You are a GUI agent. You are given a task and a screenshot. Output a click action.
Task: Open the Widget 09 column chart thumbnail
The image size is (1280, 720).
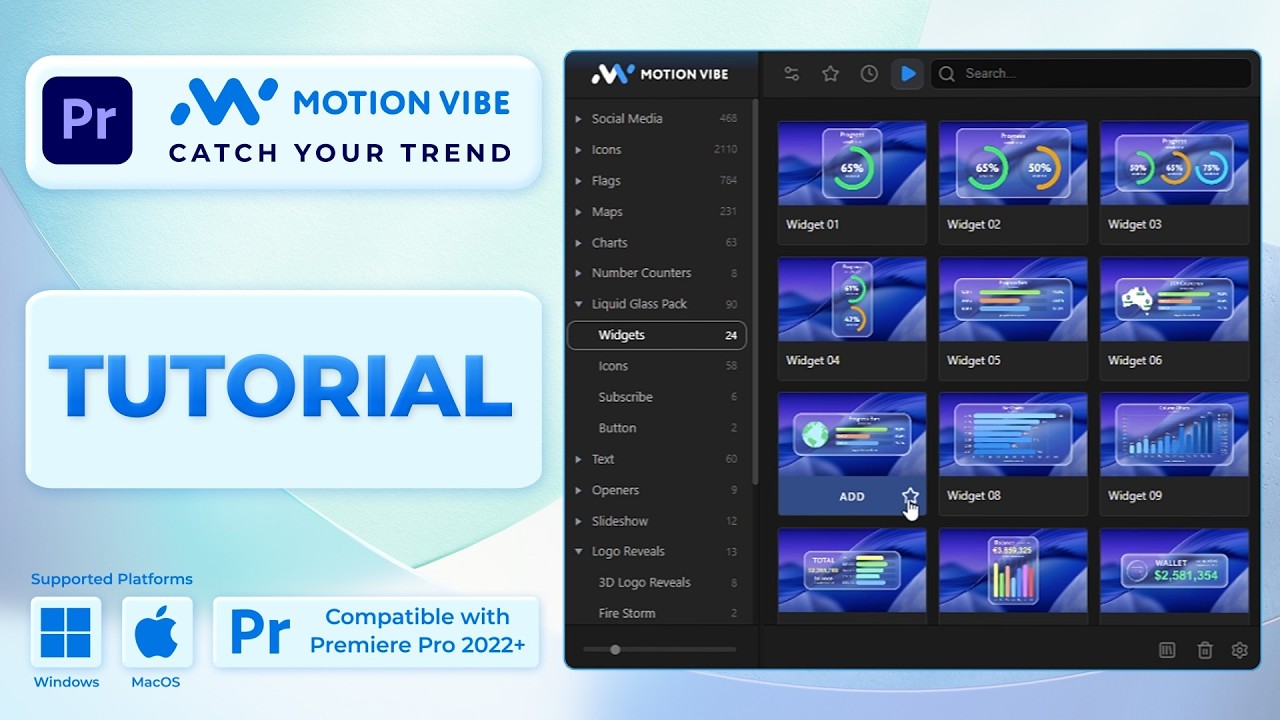click(x=1174, y=434)
